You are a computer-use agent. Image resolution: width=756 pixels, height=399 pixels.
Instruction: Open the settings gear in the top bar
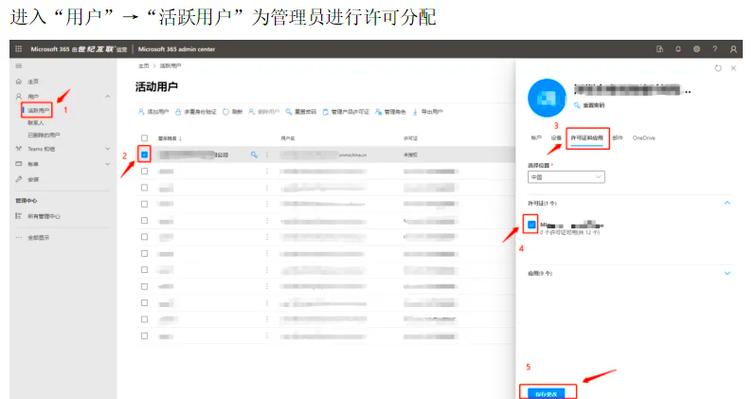tap(696, 49)
